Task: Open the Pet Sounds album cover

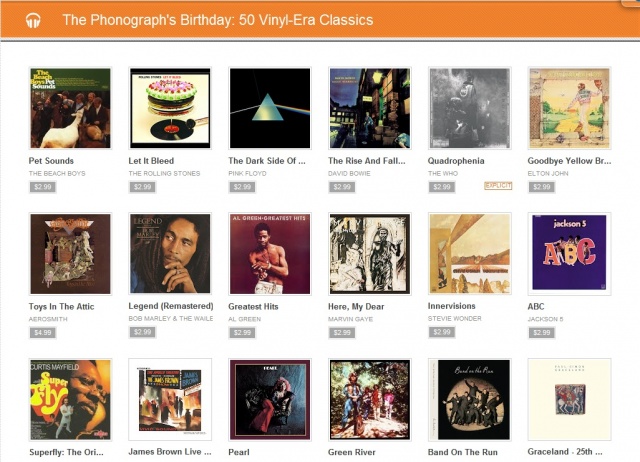Action: pyautogui.click(x=70, y=108)
